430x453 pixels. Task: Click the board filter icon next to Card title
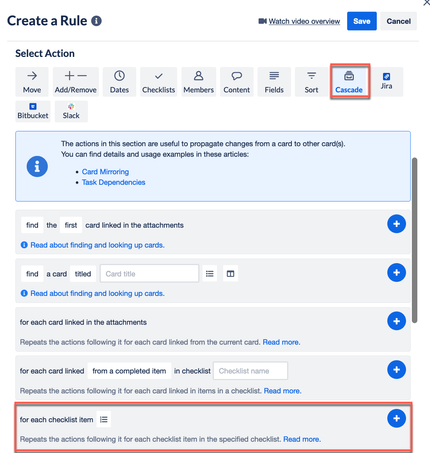(230, 274)
